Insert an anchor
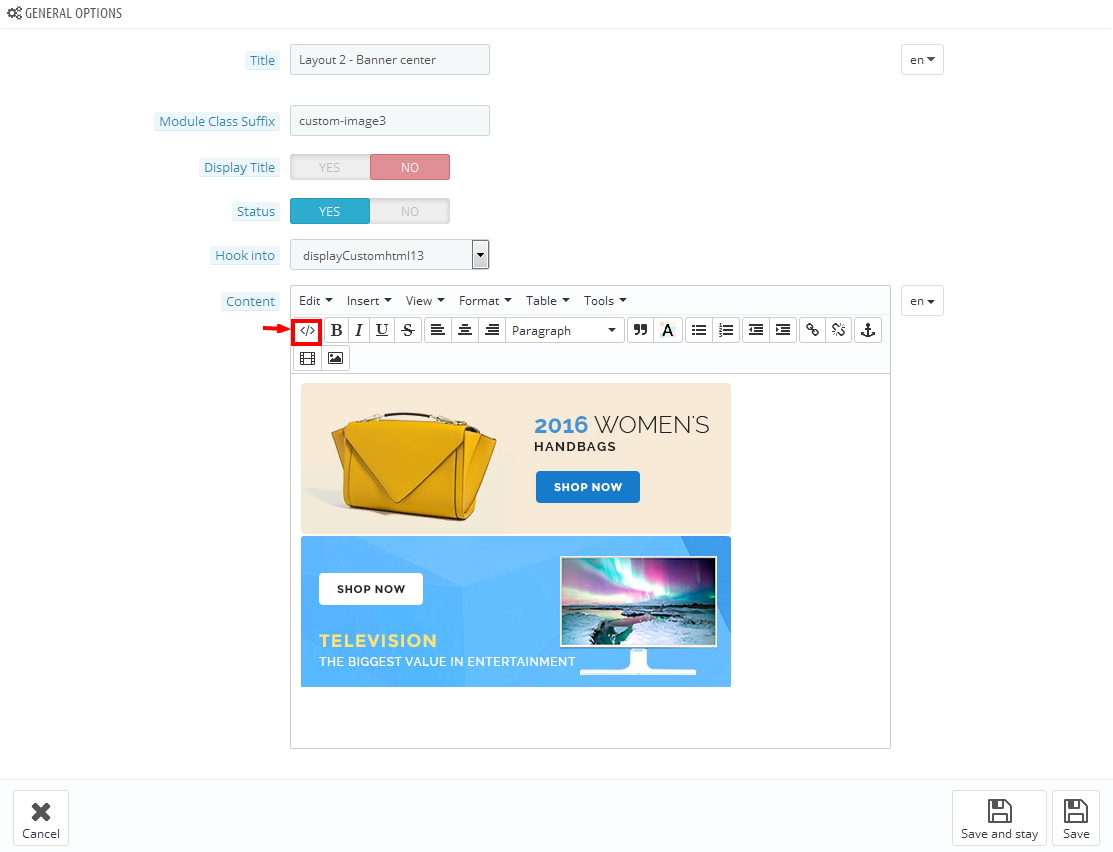This screenshot has width=1113, height=852. coord(867,330)
